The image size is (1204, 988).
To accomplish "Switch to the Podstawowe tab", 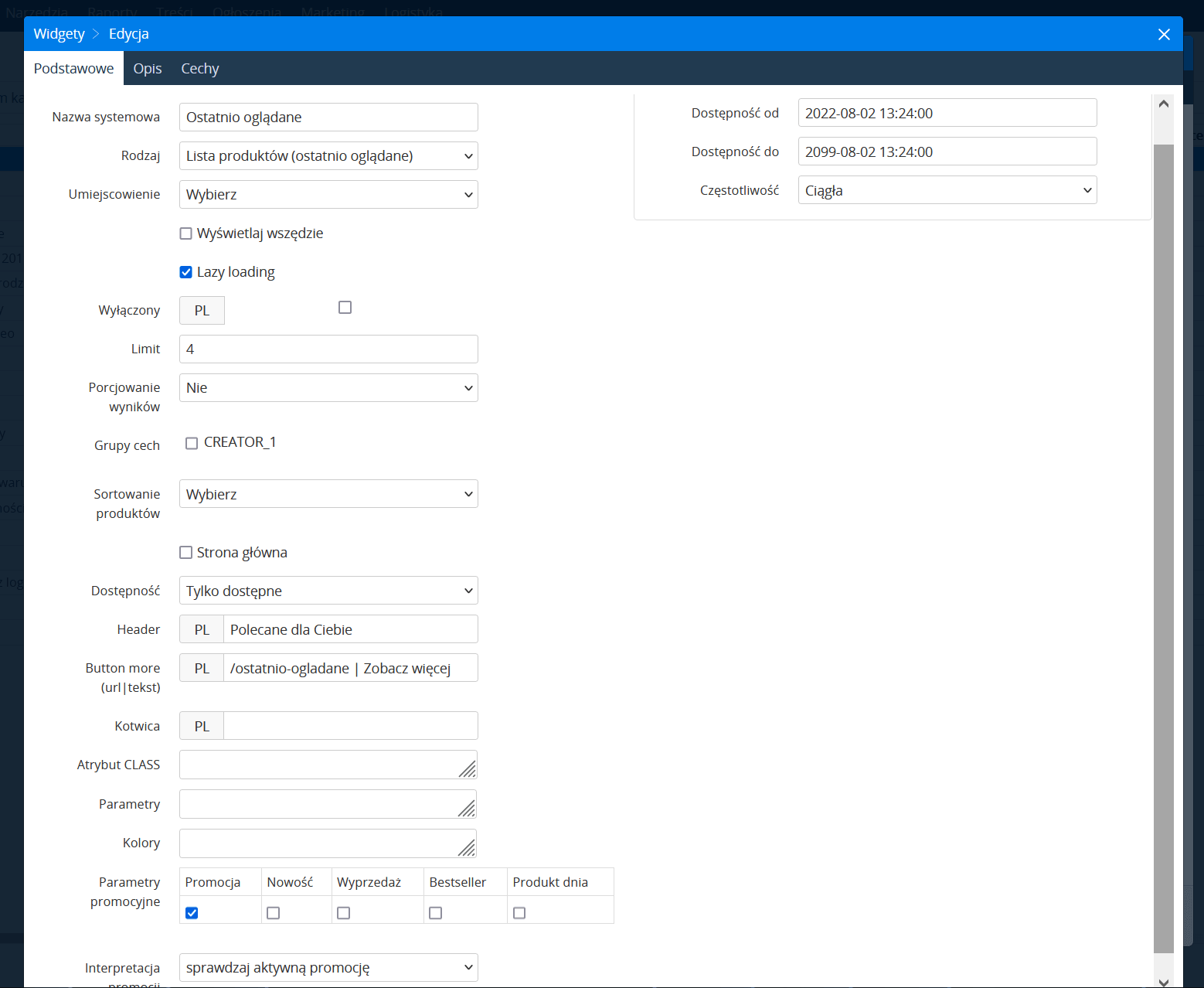I will click(73, 68).
